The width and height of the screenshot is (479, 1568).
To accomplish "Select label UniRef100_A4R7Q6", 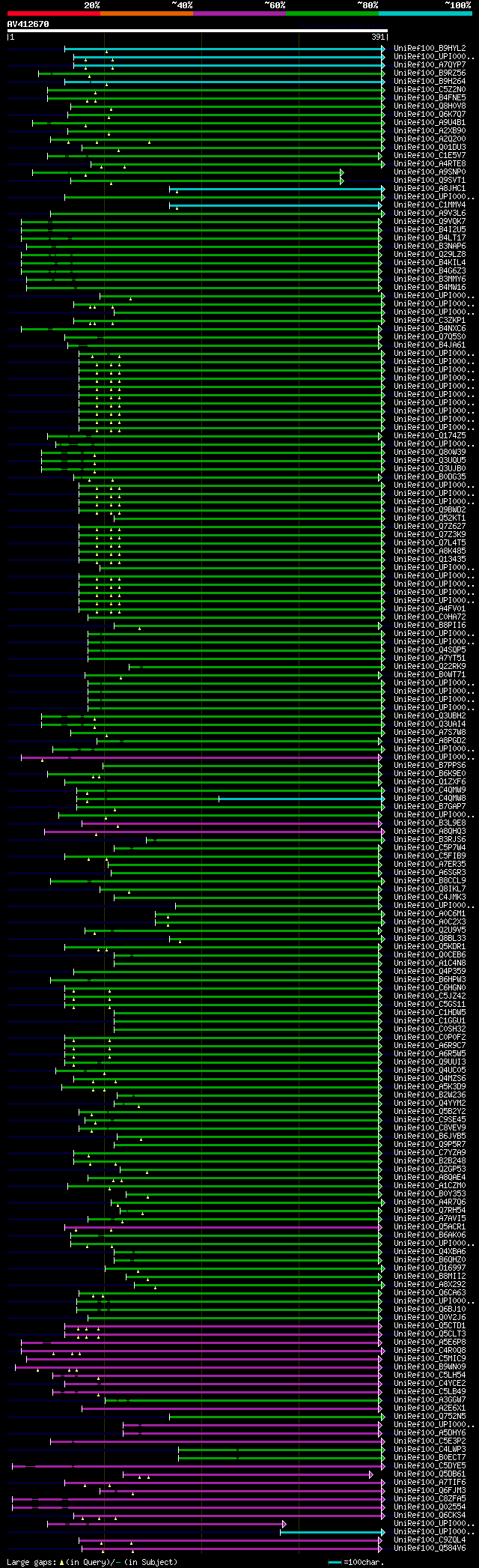I will tap(430, 1202).
